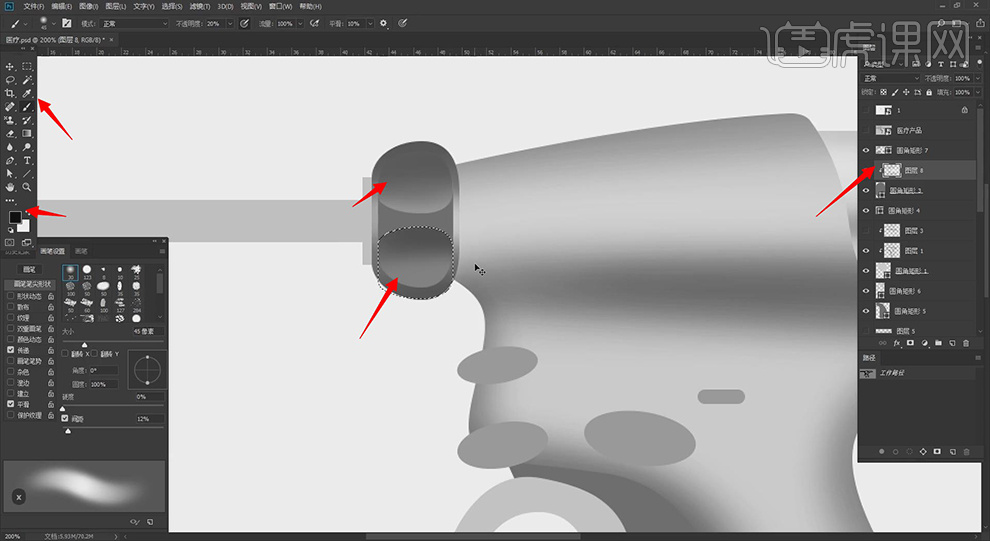Click the add layer style fx icon

(897, 343)
